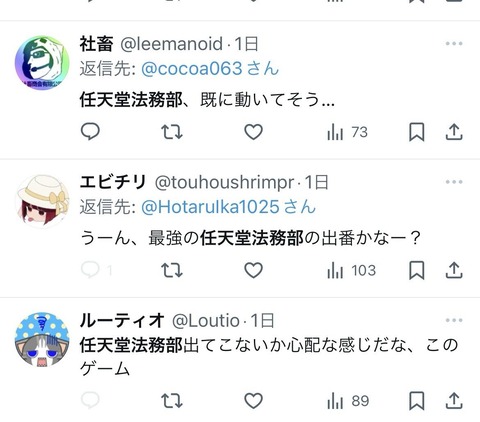The height and width of the screenshot is (422, 480).
Task: Share the ルーティオ tweet
Action: point(454,400)
